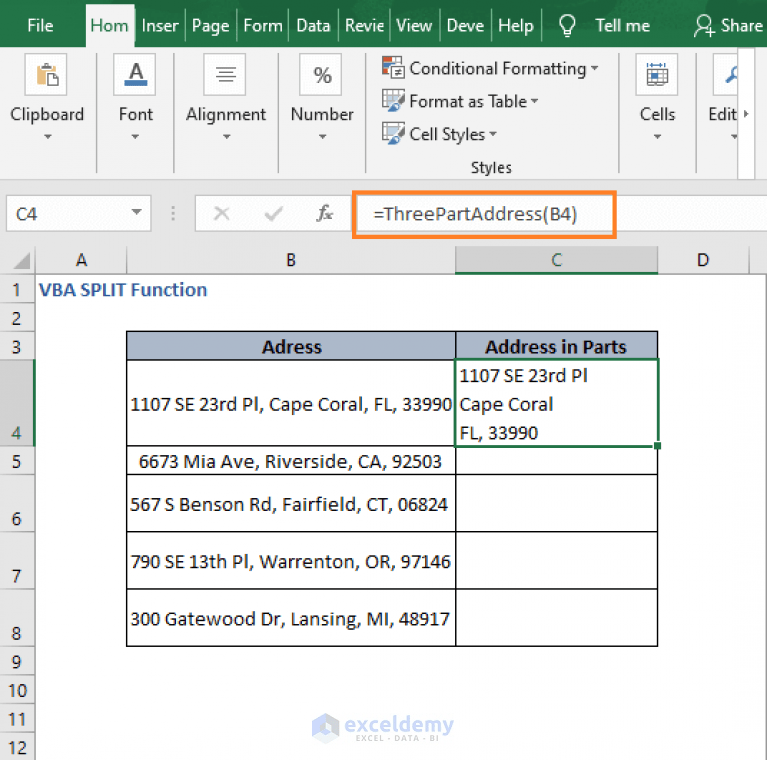Switch to the Insert tab
The width and height of the screenshot is (767, 760).
[160, 25]
